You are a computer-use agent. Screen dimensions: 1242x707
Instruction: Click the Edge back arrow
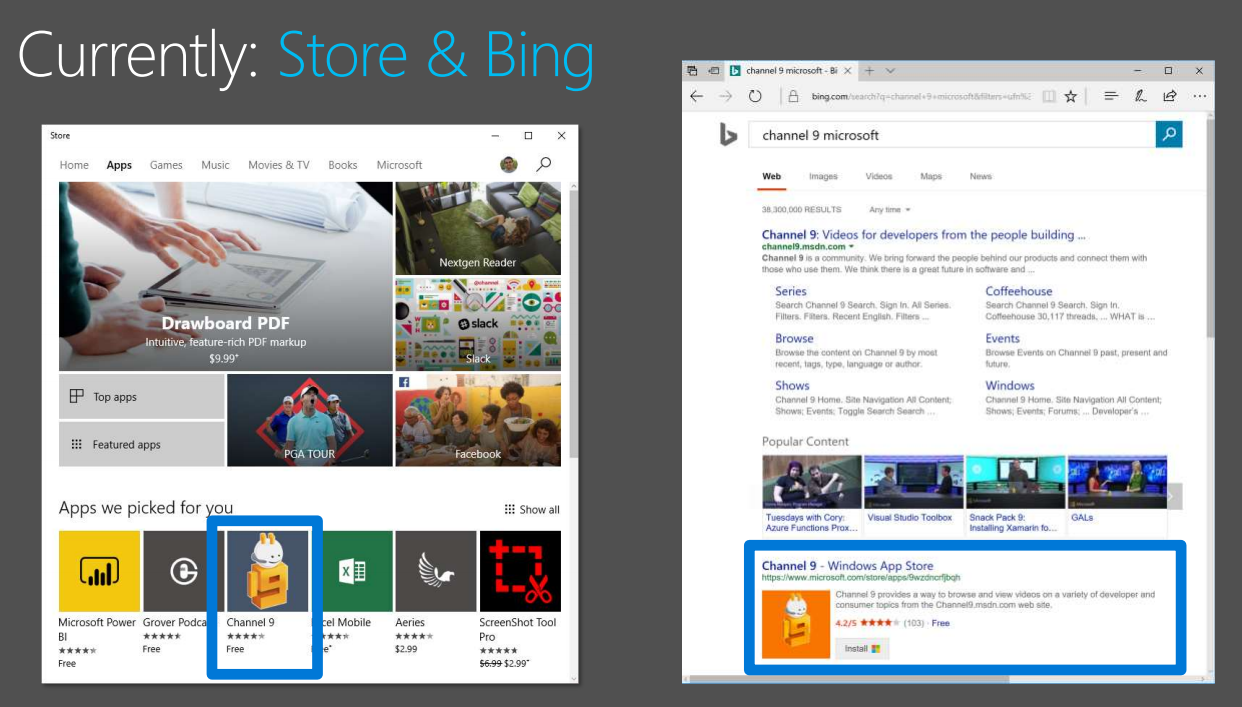pyautogui.click(x=697, y=96)
